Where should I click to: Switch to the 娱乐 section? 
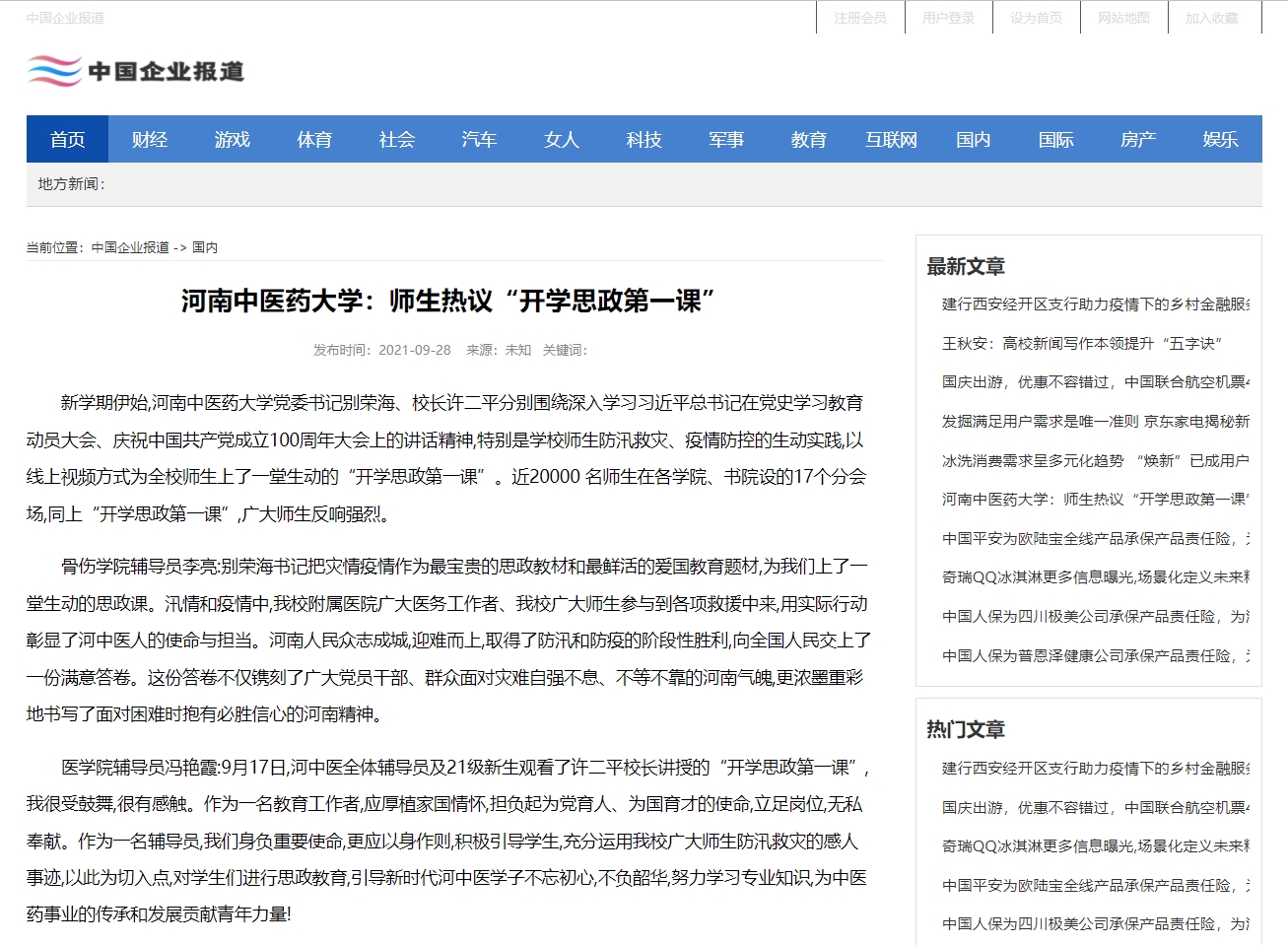1220,140
